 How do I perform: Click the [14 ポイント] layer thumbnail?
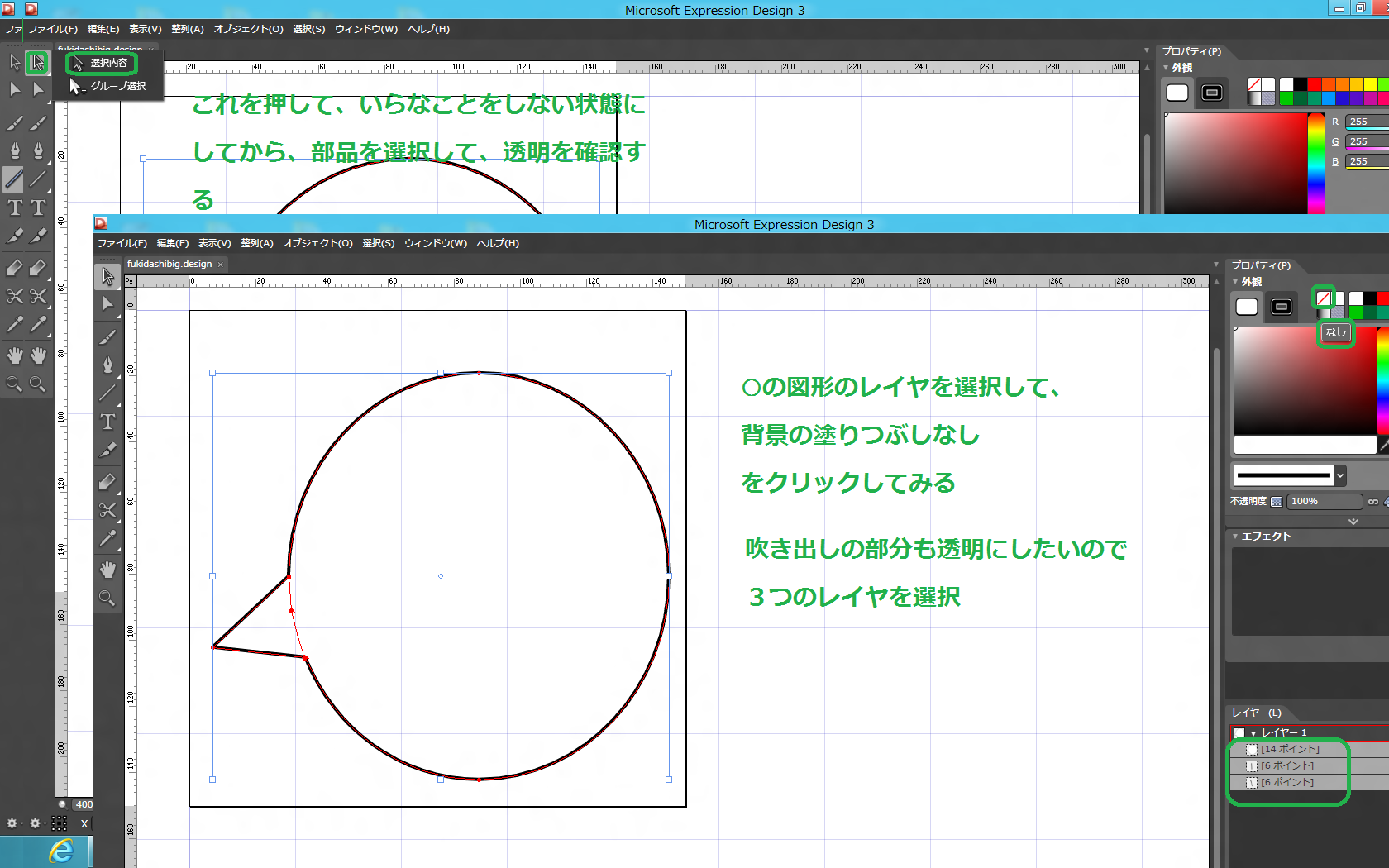1252,750
